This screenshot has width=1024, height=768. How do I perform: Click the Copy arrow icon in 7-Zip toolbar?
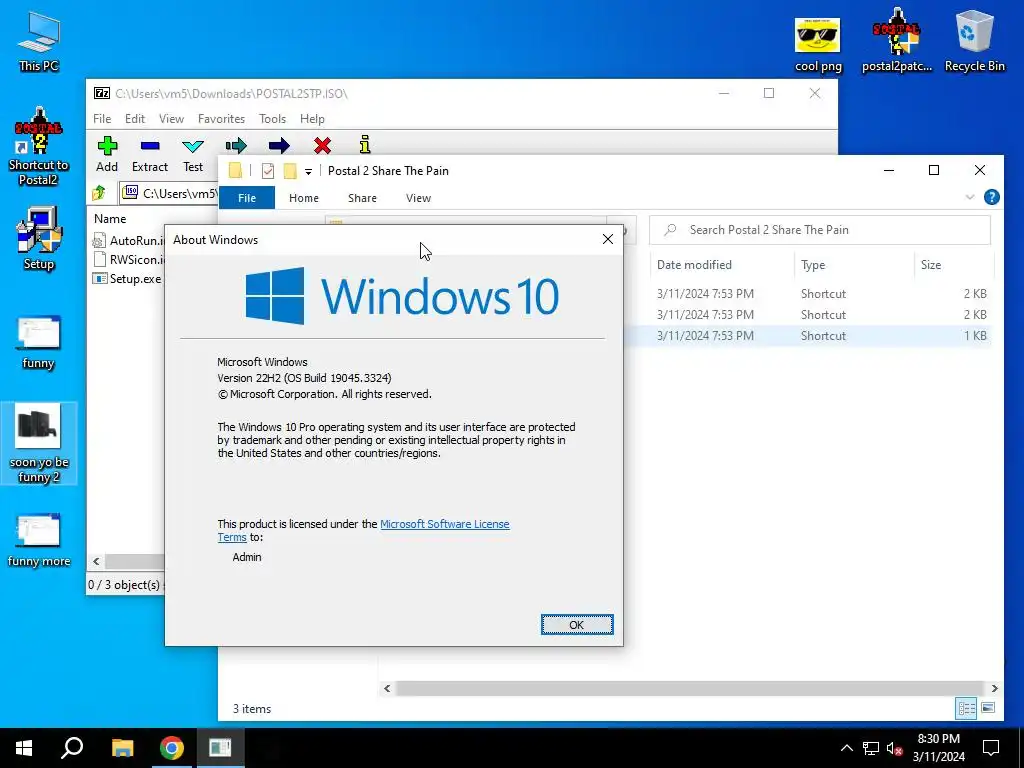coord(236,145)
